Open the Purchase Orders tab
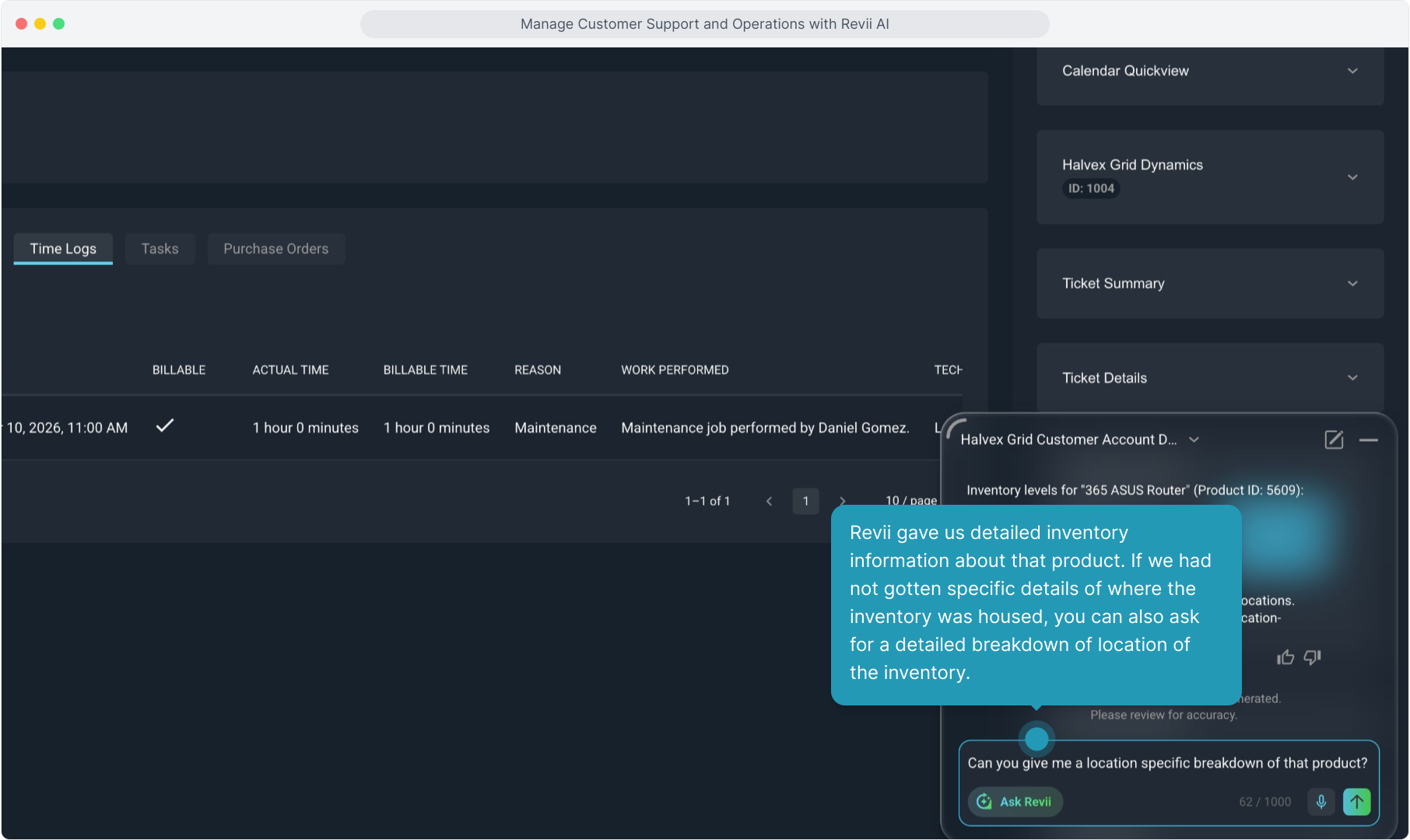Viewport: 1410px width, 840px height. pyautogui.click(x=275, y=249)
